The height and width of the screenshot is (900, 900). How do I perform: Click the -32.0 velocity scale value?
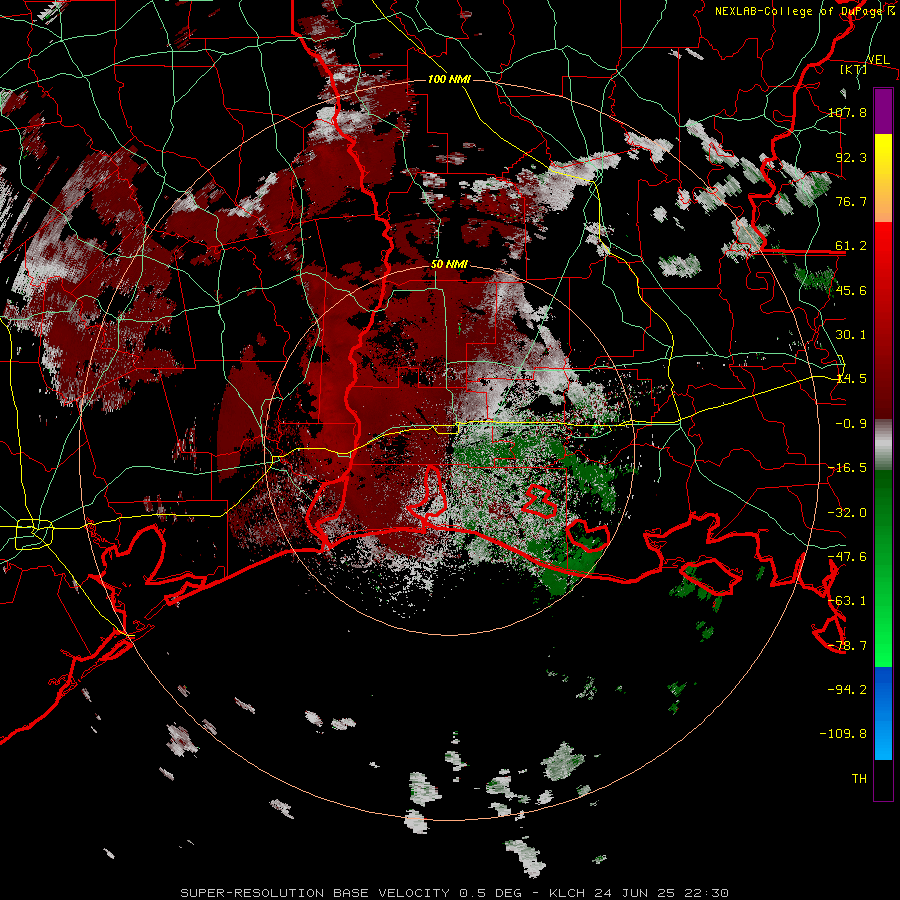847,513
